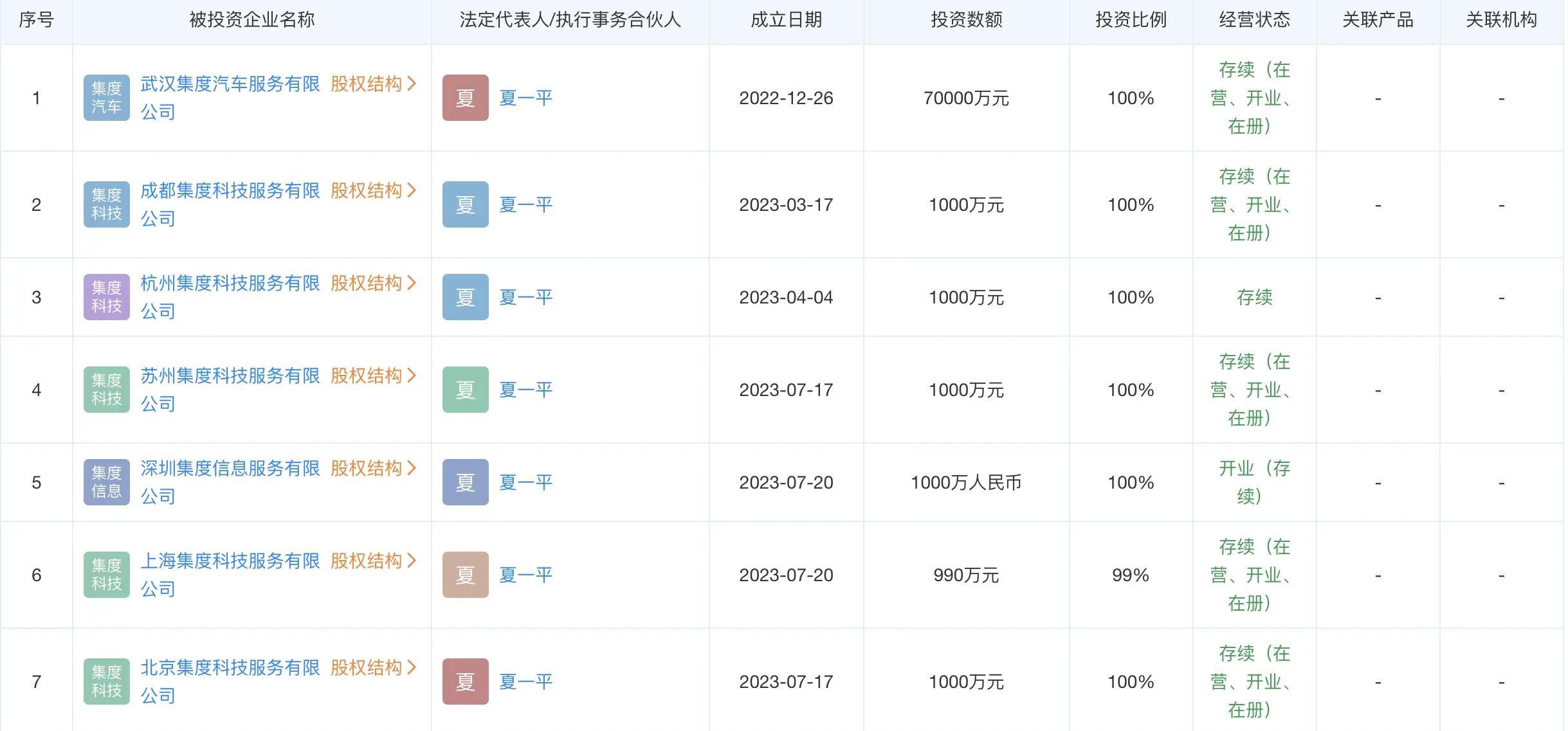The width and height of the screenshot is (1568, 731).
Task: Open 成都集度科技服务有限公司 company page
Action: pyautogui.click(x=230, y=204)
